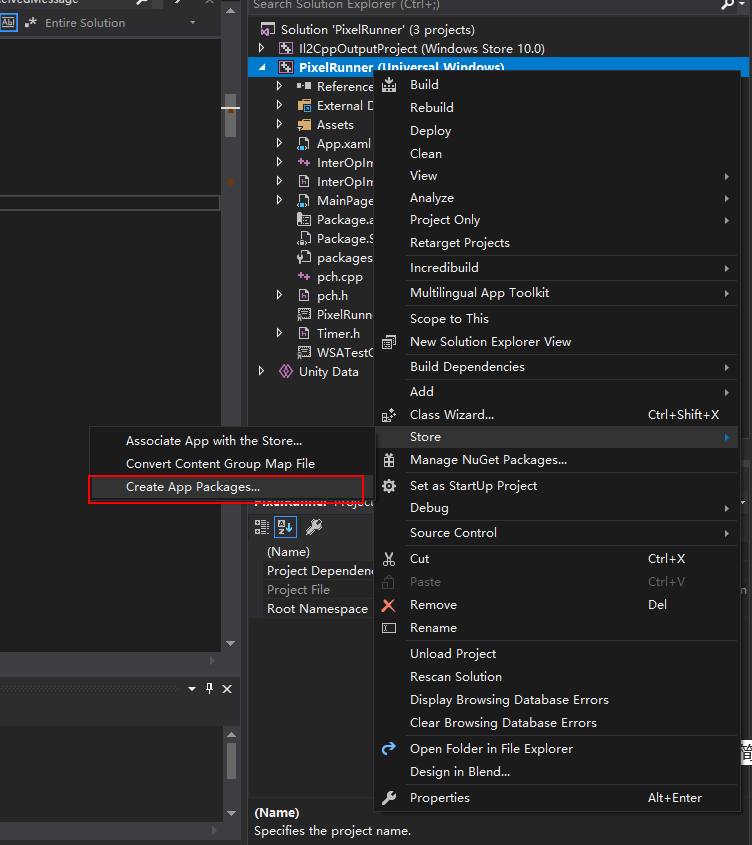Click the Open Folder in File Explorer arrow icon
Viewport: 752px width, 845px height.
coord(389,749)
